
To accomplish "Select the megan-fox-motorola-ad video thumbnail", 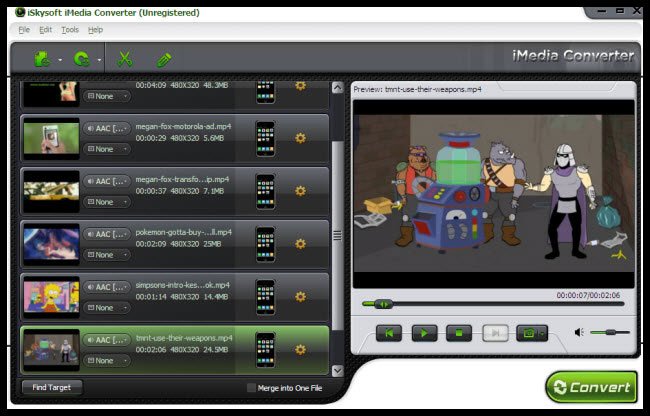I will [x=51, y=139].
